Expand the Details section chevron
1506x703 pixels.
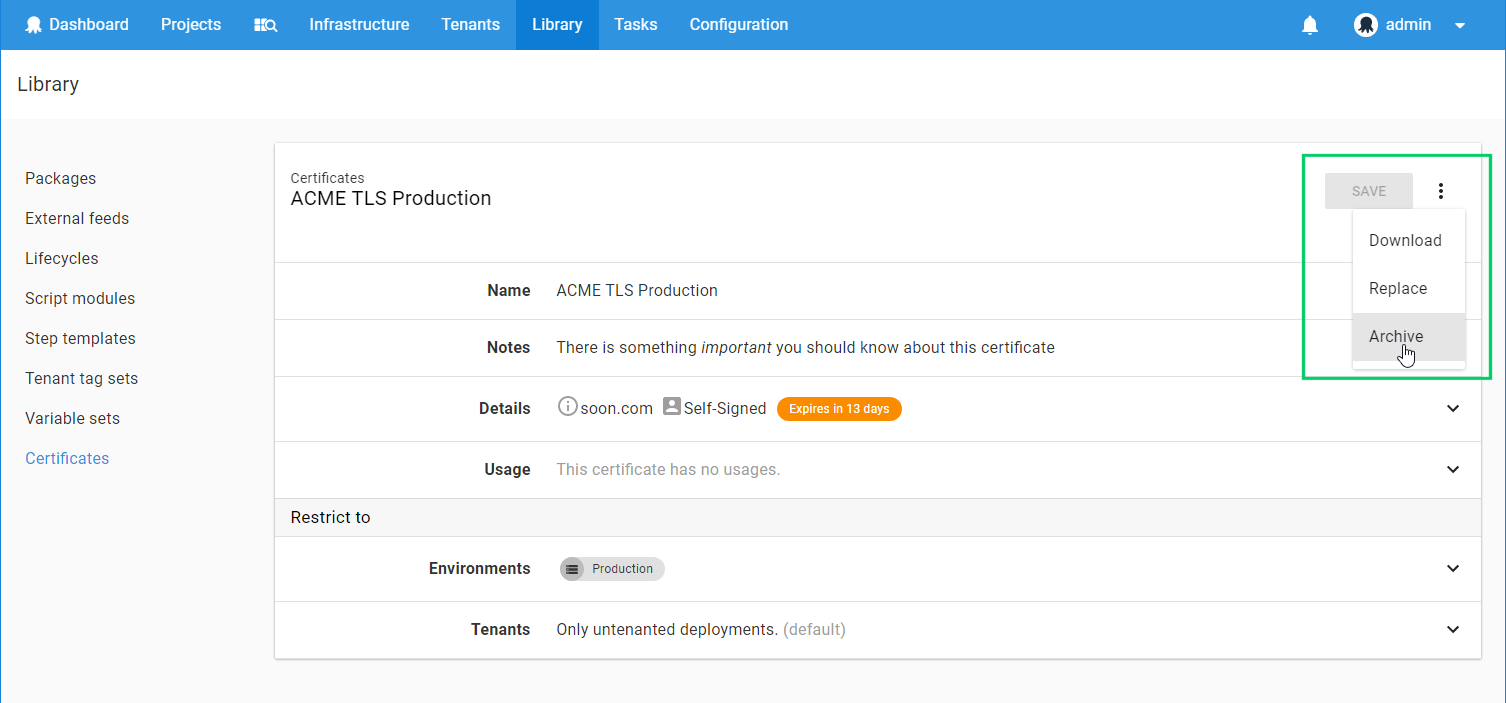point(1453,408)
